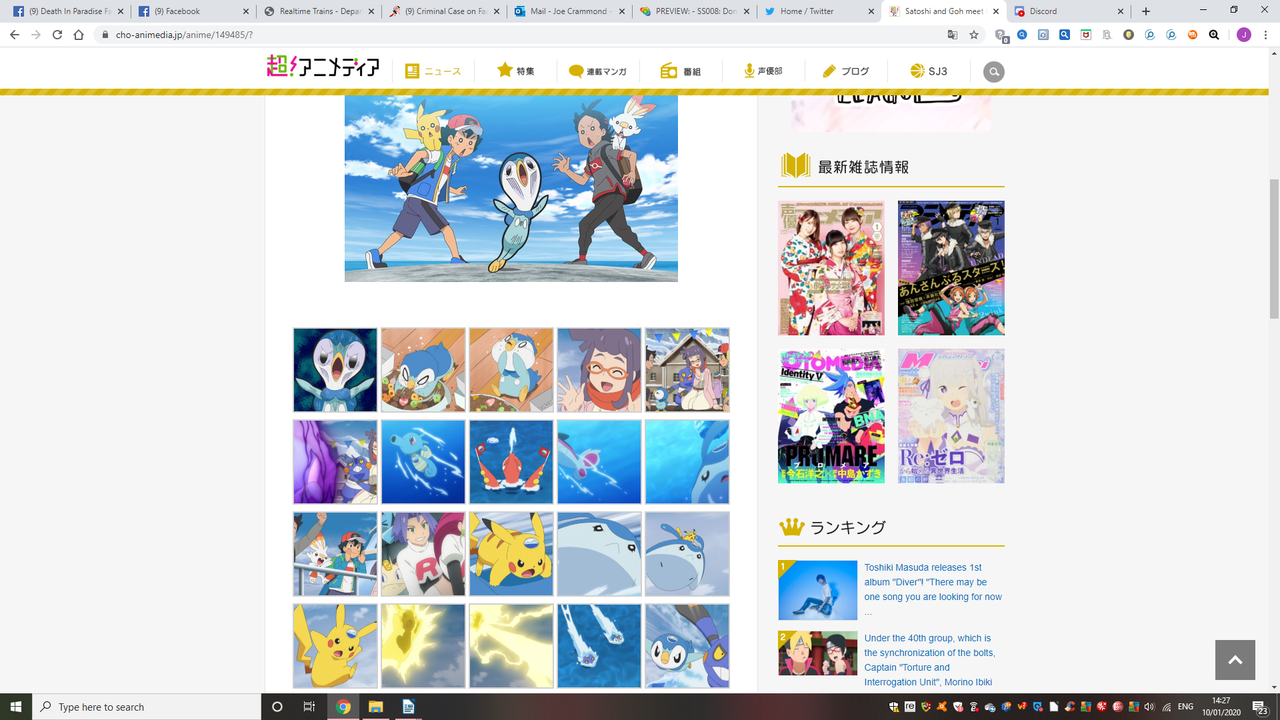Open the Windows Start menu

pos(16,707)
